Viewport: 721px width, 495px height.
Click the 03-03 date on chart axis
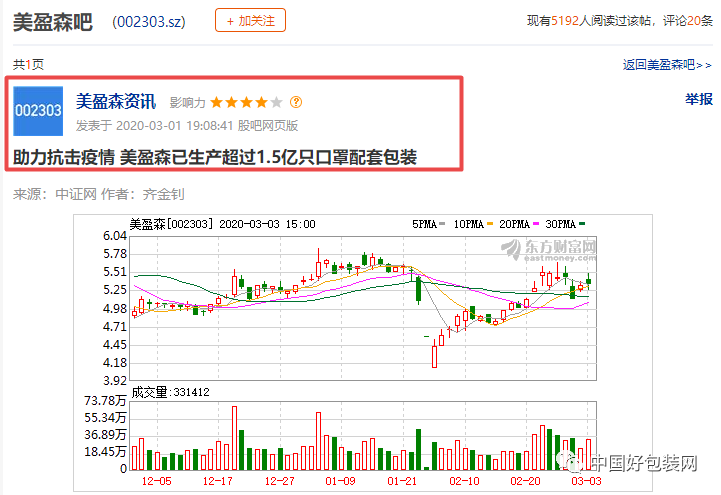586,481
